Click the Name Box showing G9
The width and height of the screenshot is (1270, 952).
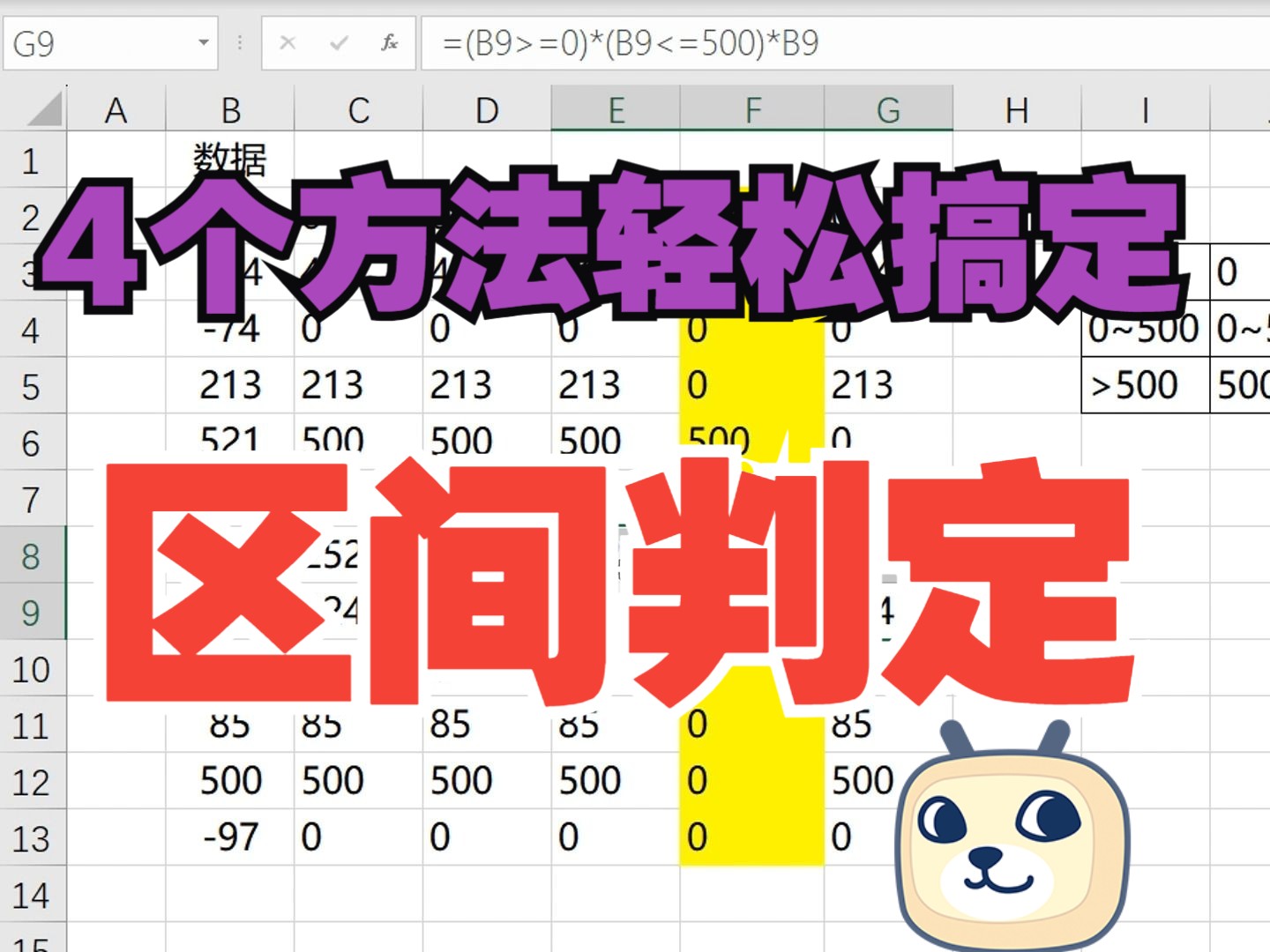88,42
